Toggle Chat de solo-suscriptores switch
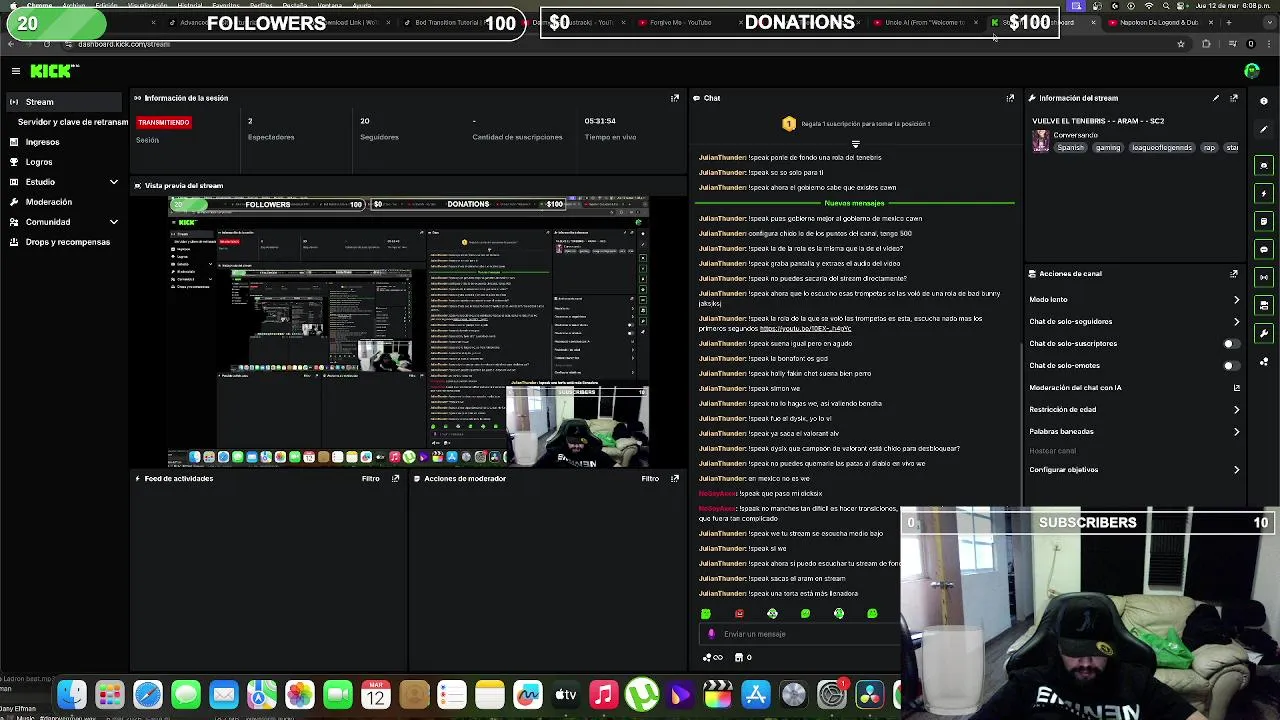The width and height of the screenshot is (1280, 720). 1232,344
